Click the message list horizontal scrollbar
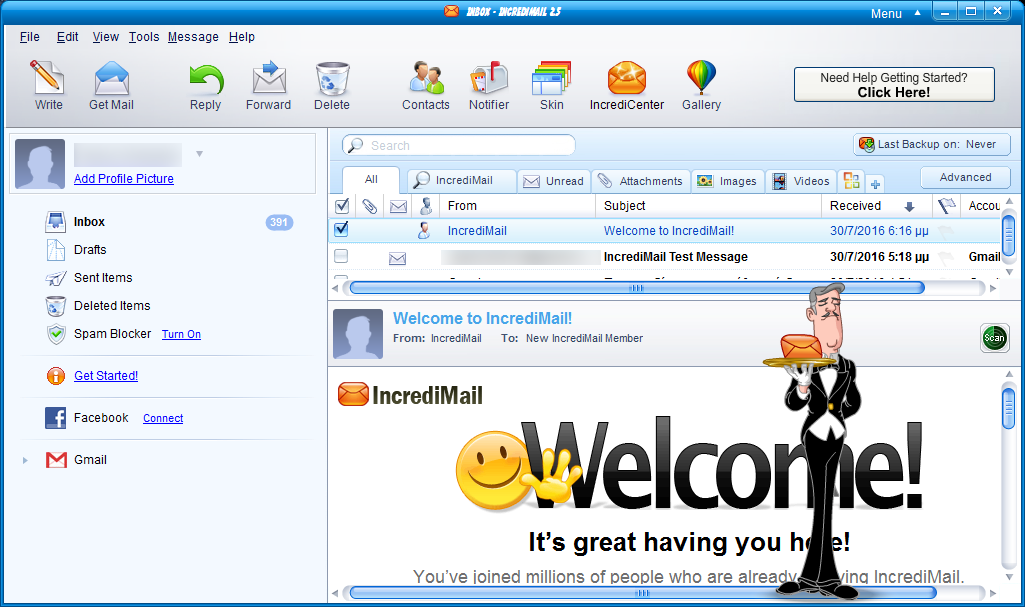Image resolution: width=1025 pixels, height=607 pixels. pyautogui.click(x=637, y=288)
